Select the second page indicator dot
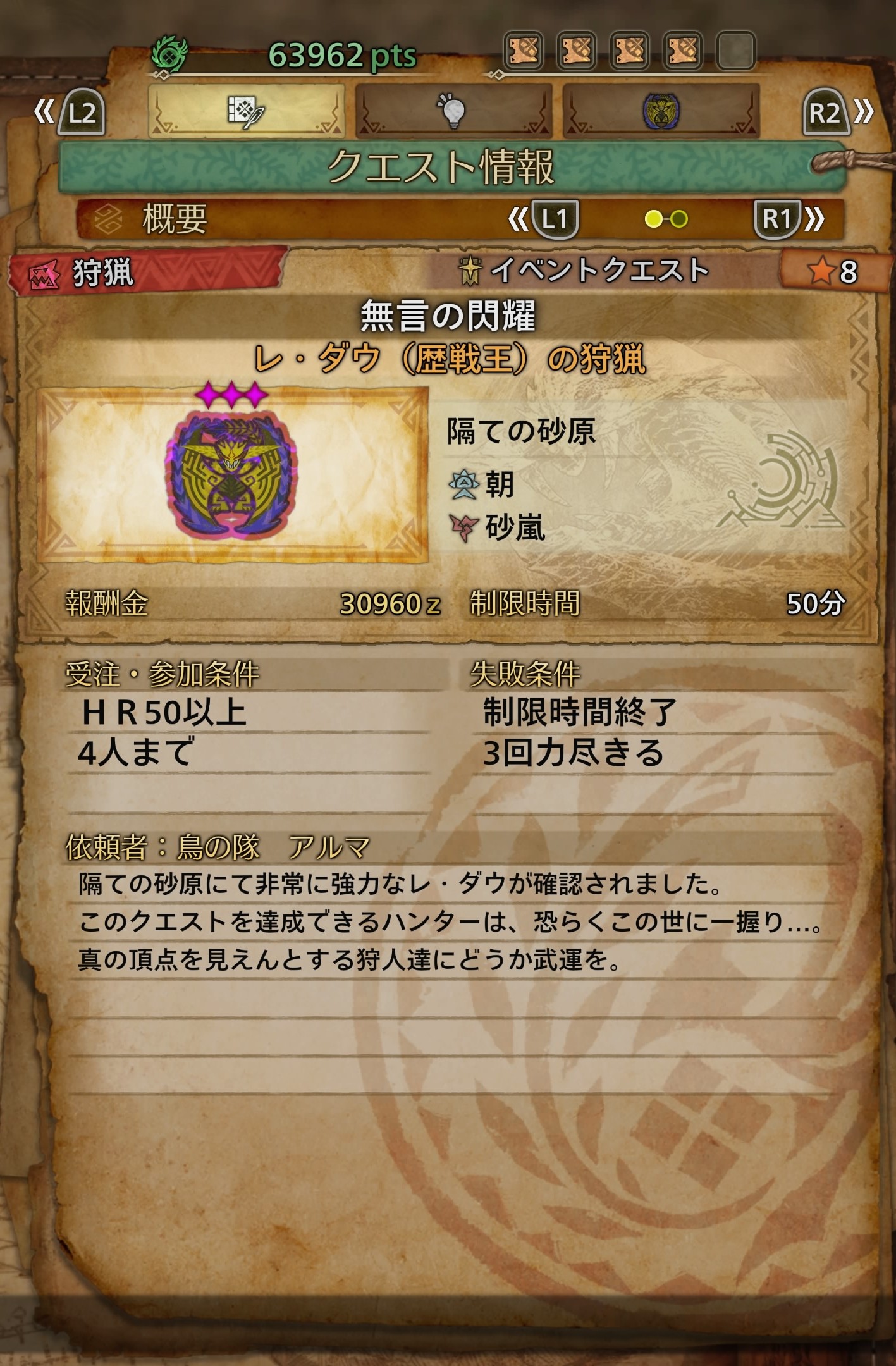The width and height of the screenshot is (896, 1366). point(680,219)
